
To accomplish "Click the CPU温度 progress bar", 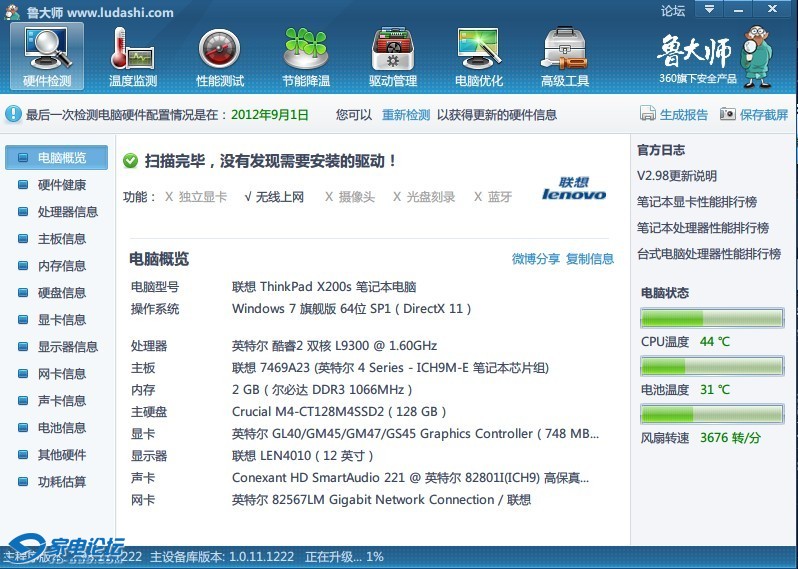I will point(712,319).
